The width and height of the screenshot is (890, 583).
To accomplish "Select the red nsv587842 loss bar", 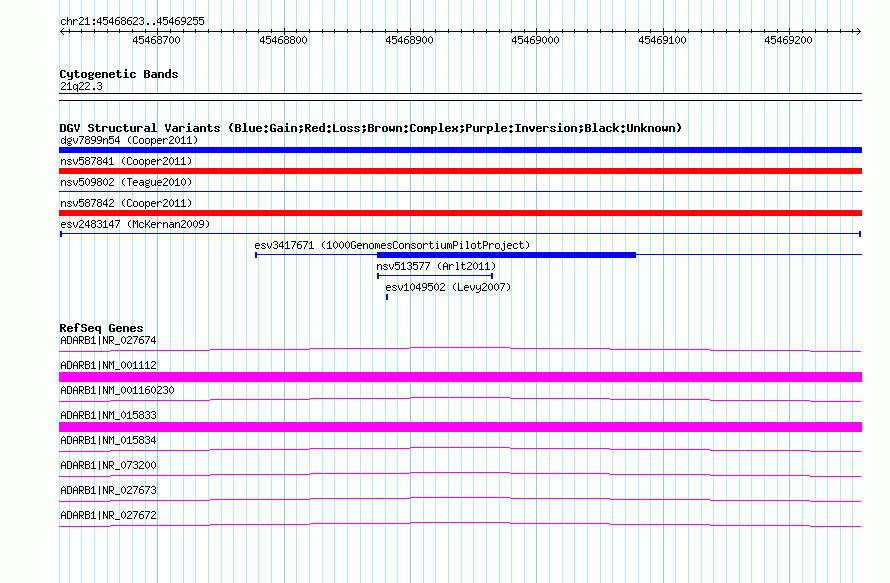I will pos(460,213).
